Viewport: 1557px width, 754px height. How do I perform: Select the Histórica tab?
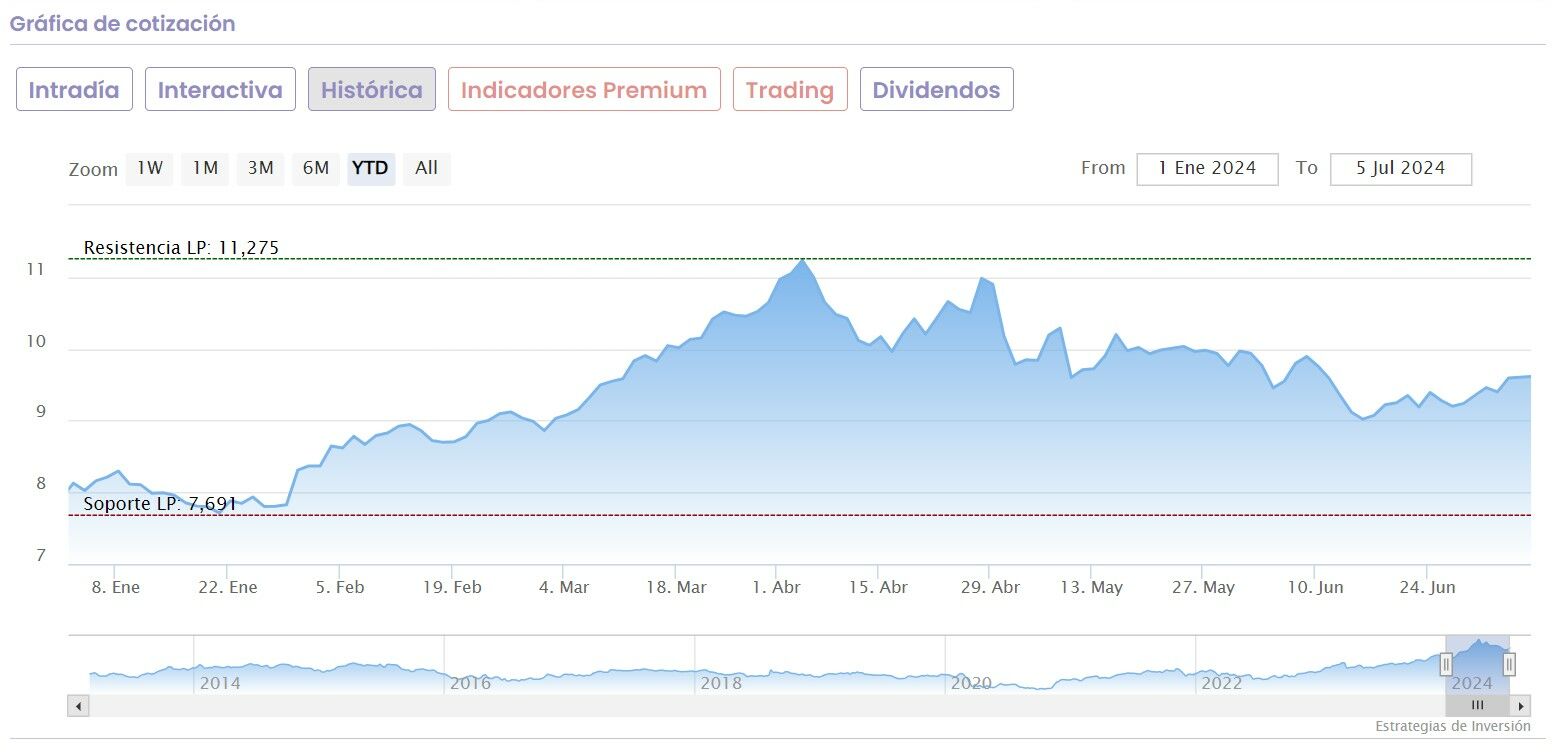[x=372, y=90]
